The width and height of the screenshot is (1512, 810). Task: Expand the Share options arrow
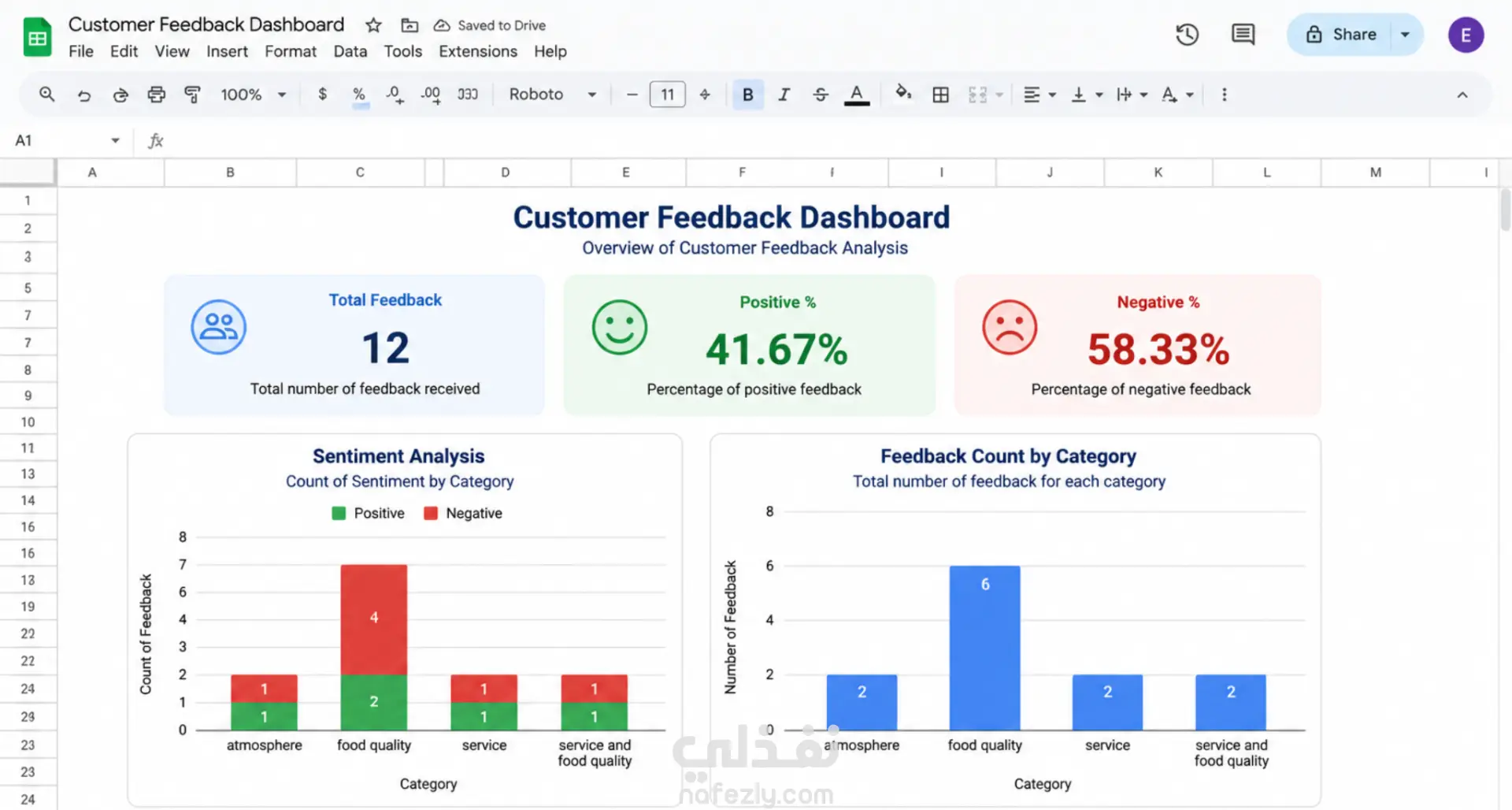pyautogui.click(x=1405, y=35)
